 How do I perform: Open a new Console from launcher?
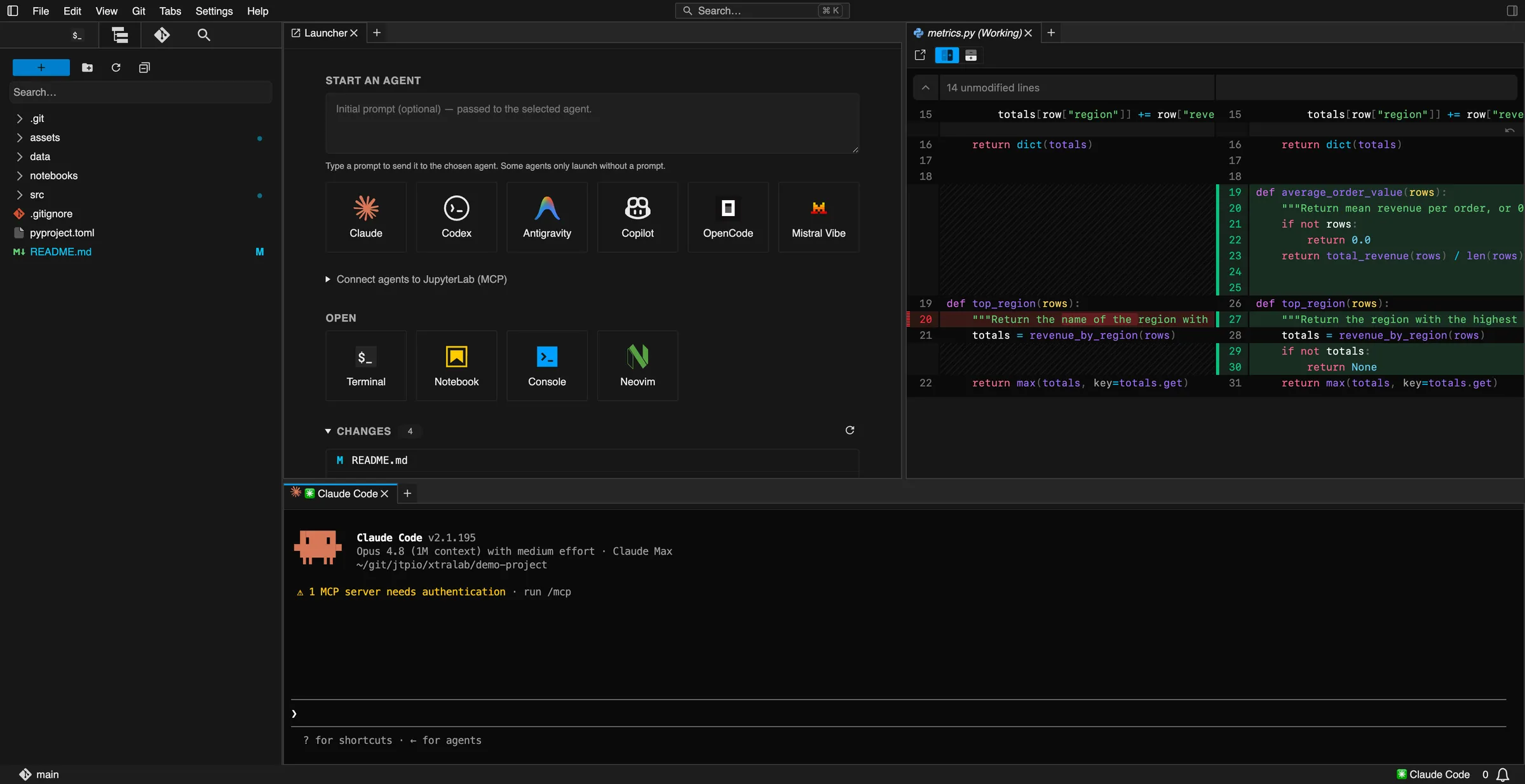[x=547, y=366]
